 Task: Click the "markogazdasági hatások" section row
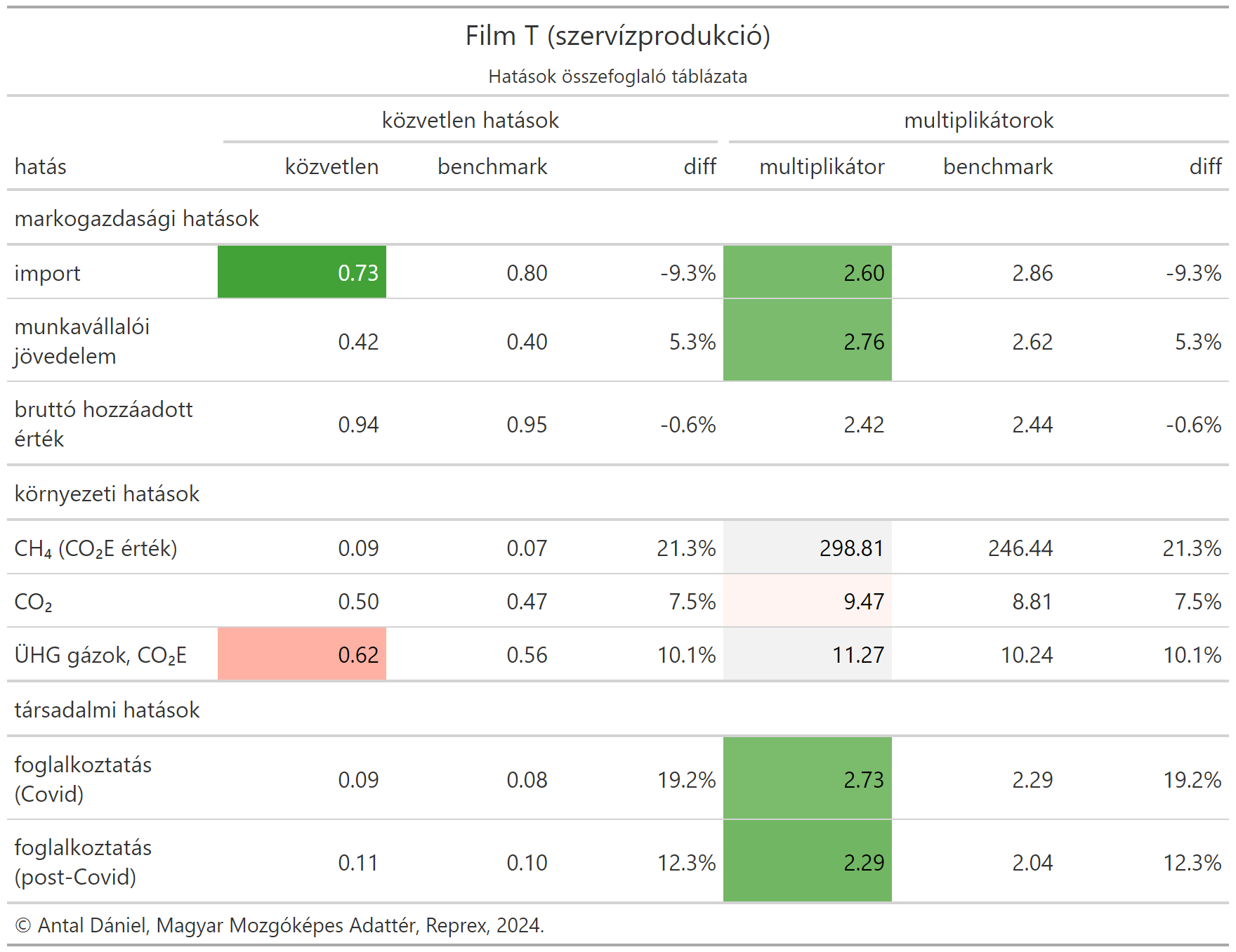137,219
